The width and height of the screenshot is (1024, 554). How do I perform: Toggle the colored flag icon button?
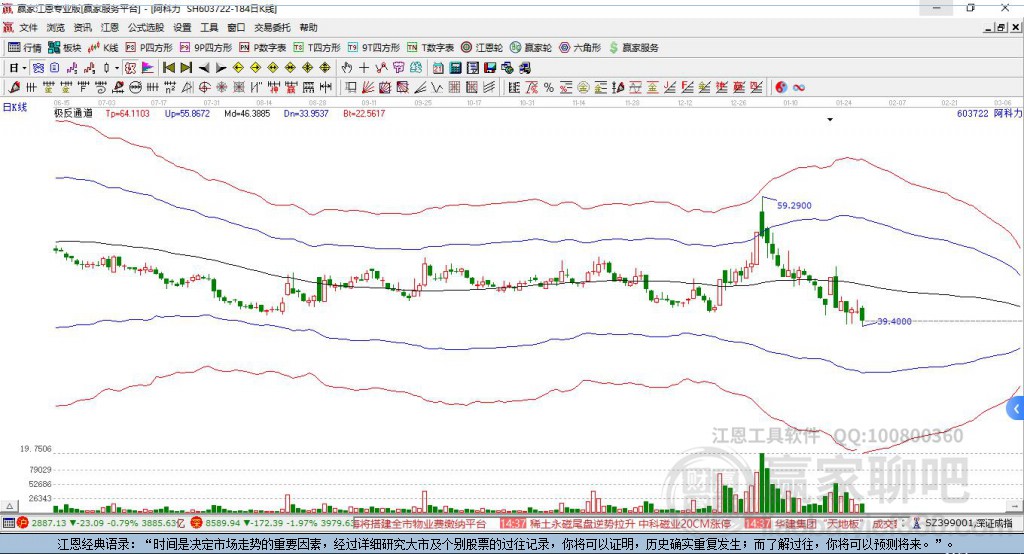[x=148, y=68]
